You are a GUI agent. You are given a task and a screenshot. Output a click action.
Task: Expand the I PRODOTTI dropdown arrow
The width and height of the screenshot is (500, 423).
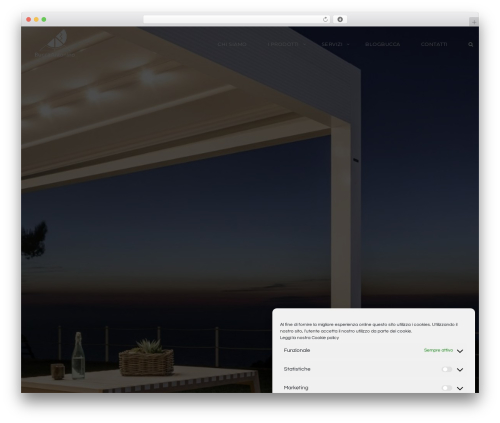(x=304, y=44)
